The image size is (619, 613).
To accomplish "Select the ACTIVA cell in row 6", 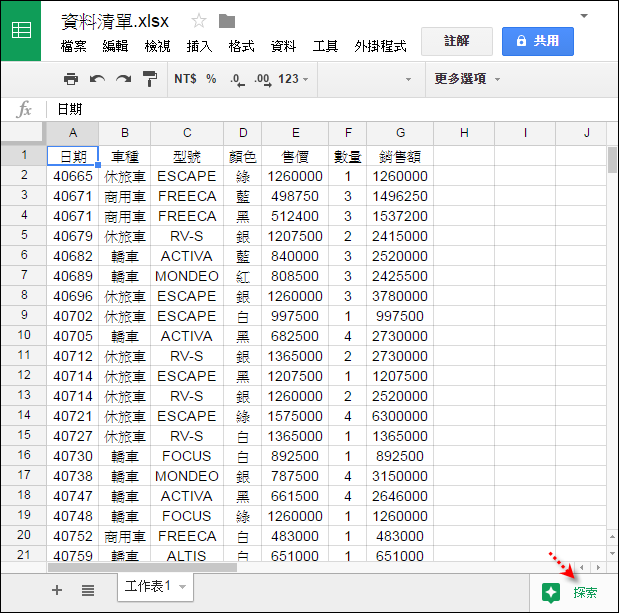I will (x=187, y=256).
